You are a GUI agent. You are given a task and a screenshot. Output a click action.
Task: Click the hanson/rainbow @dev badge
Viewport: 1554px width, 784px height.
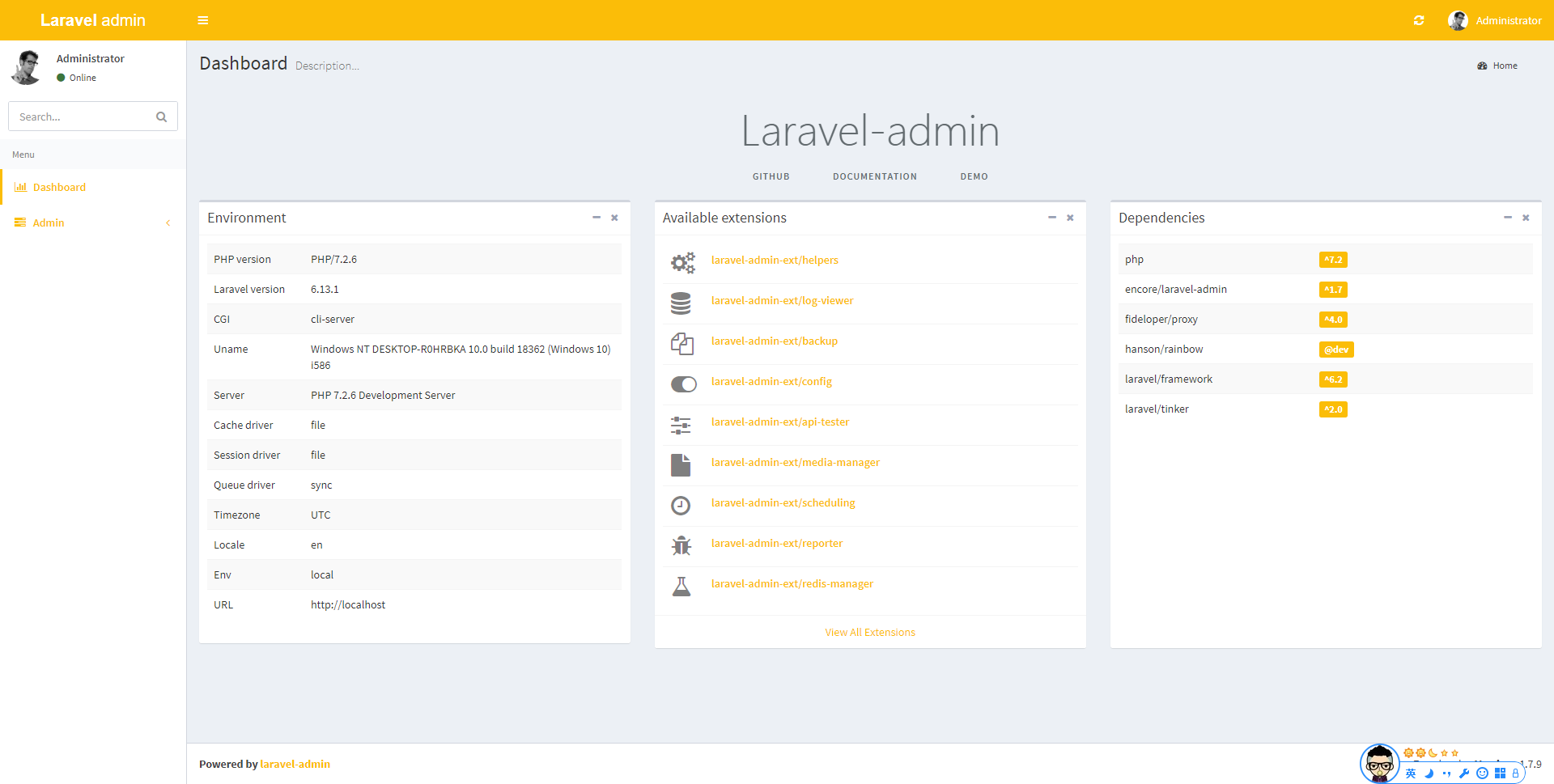coord(1336,350)
